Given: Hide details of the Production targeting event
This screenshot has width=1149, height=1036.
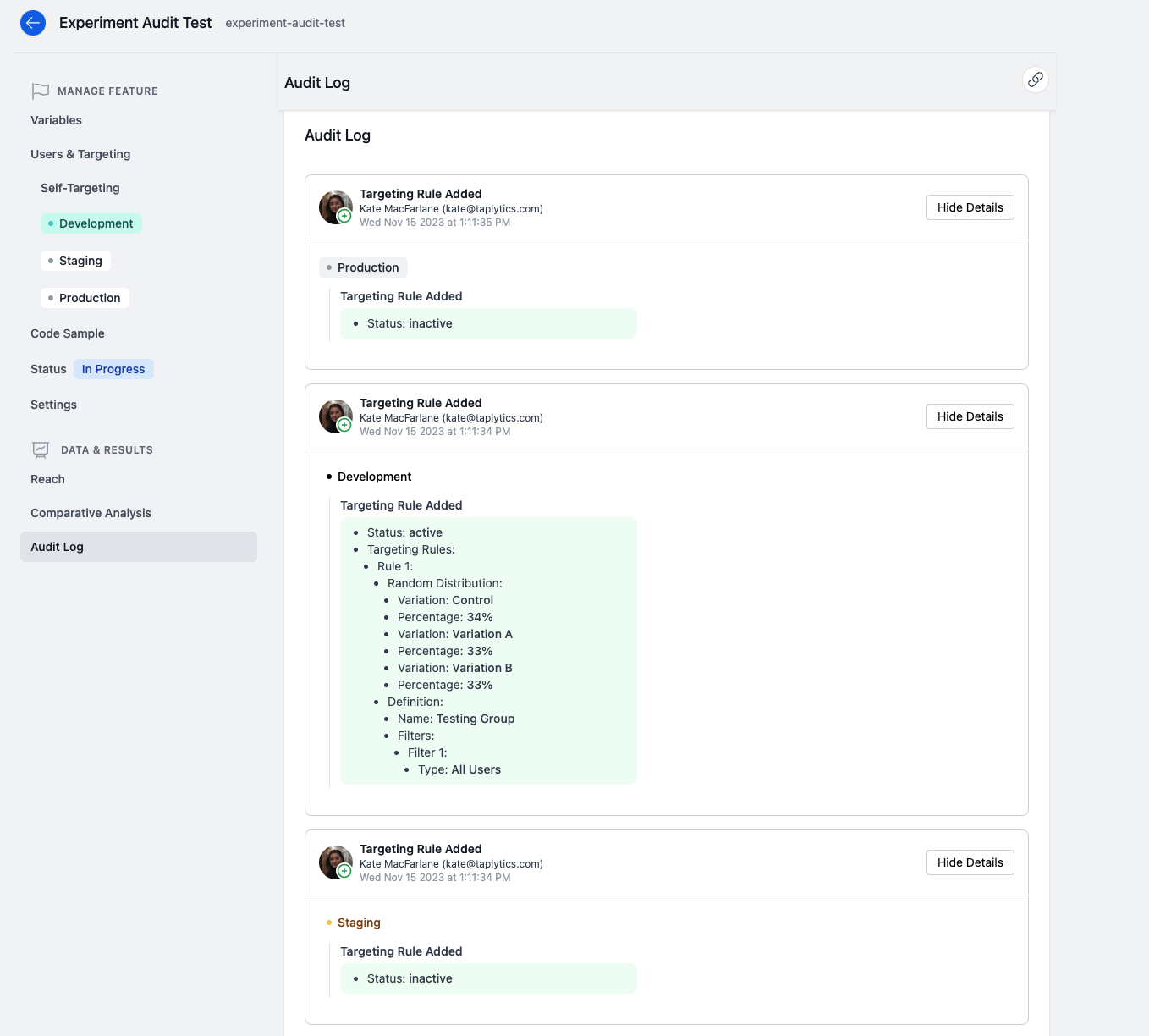Looking at the screenshot, I should point(970,207).
